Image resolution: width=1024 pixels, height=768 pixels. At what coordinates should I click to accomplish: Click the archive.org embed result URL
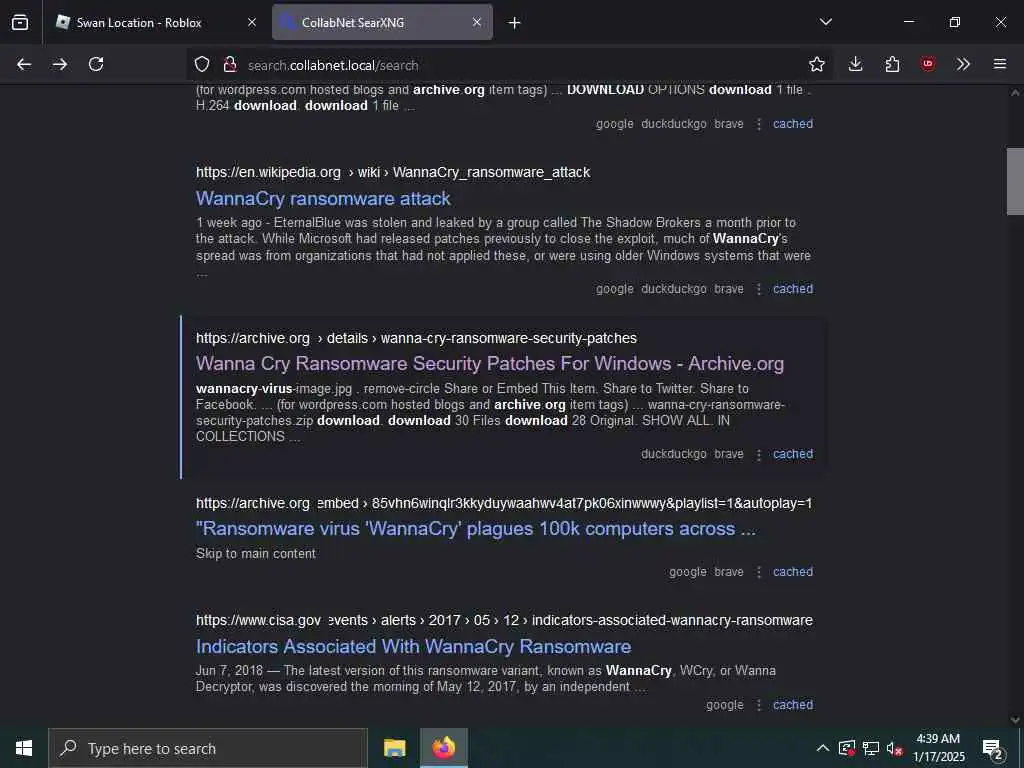pos(504,504)
